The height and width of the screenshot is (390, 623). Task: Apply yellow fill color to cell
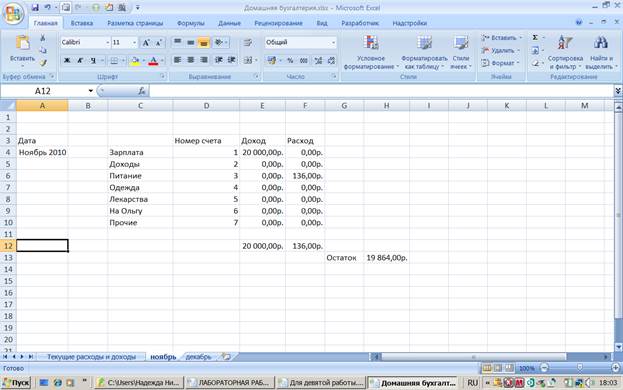point(135,60)
